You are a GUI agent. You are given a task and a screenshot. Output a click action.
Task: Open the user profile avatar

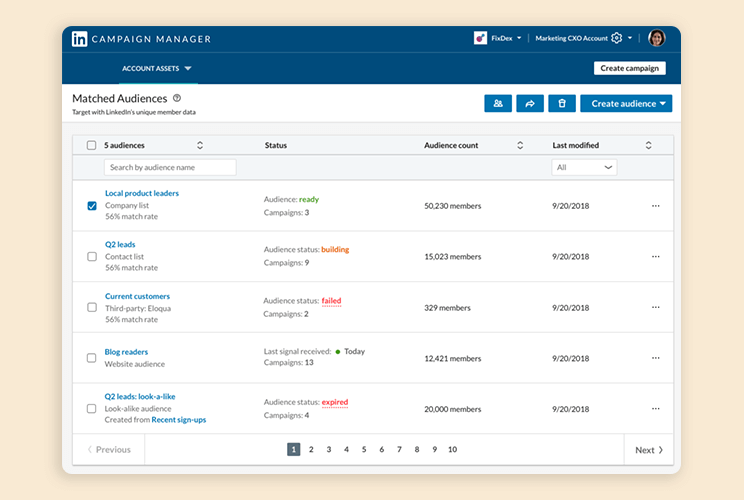(657, 38)
